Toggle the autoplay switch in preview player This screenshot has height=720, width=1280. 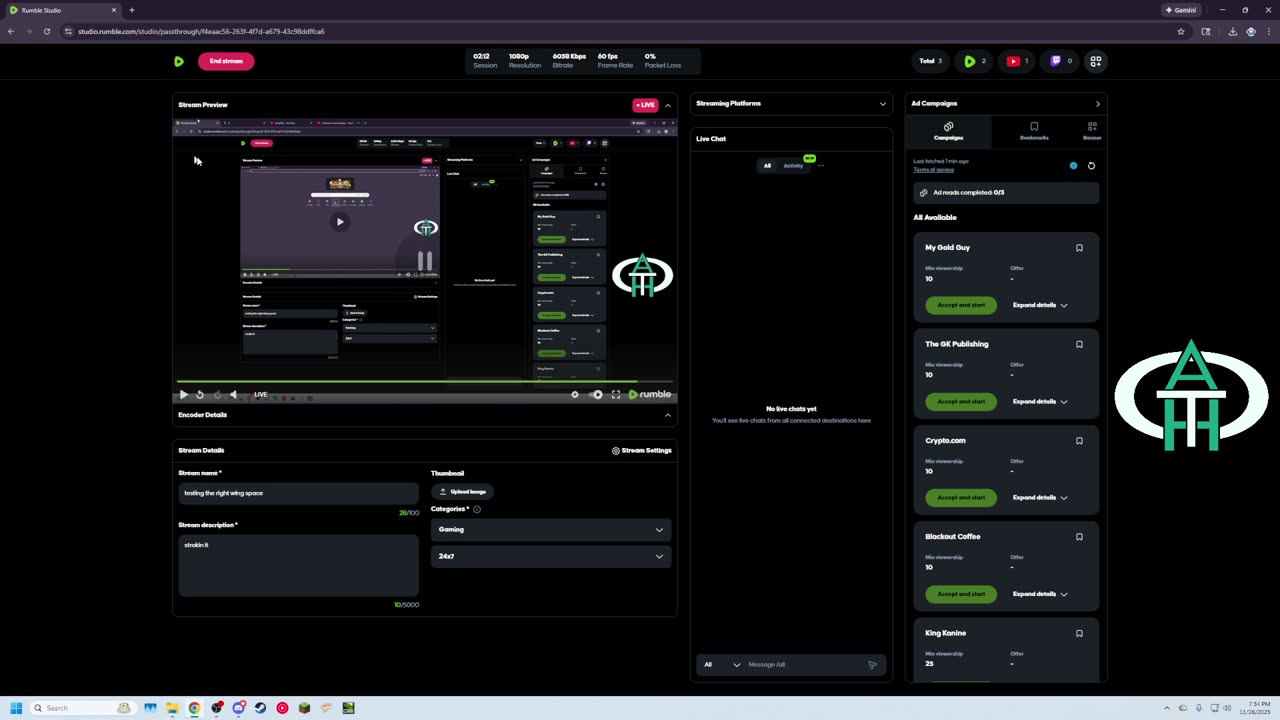tap(597, 395)
